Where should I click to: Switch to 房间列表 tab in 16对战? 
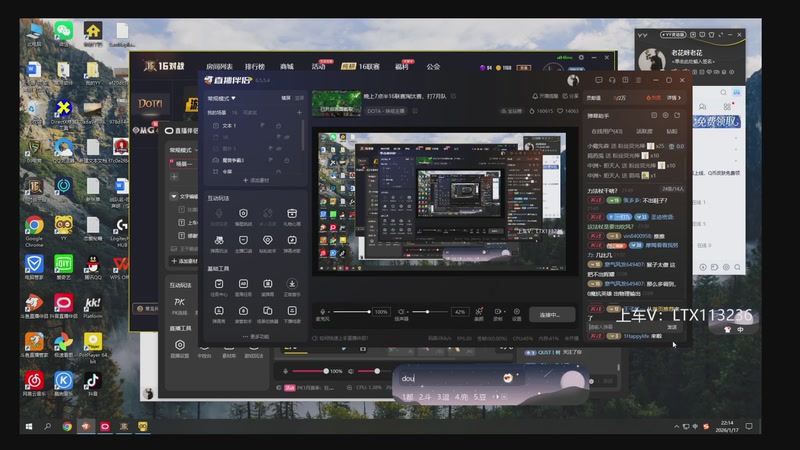219,66
